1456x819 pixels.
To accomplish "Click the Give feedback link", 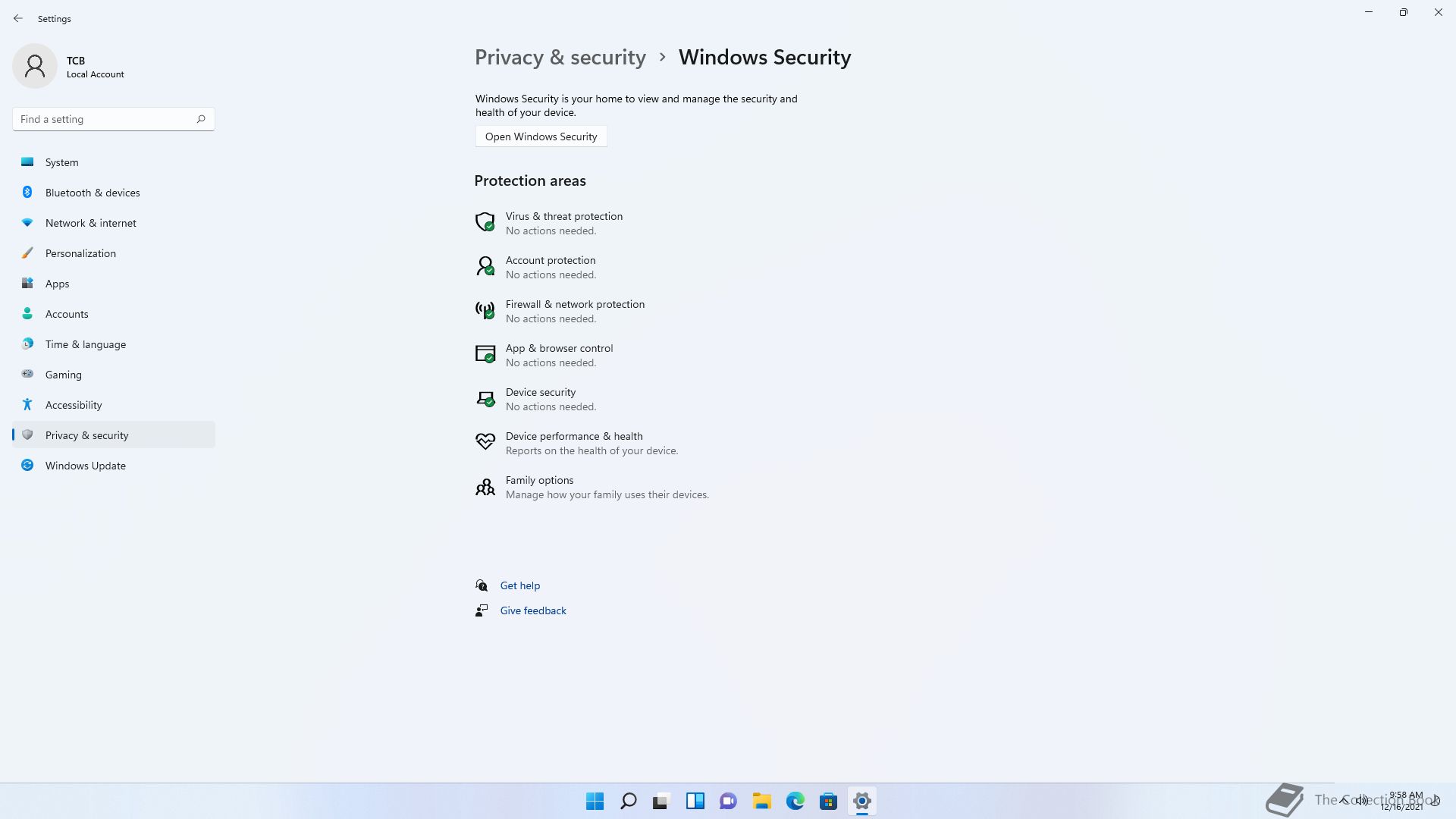I will 532,610.
